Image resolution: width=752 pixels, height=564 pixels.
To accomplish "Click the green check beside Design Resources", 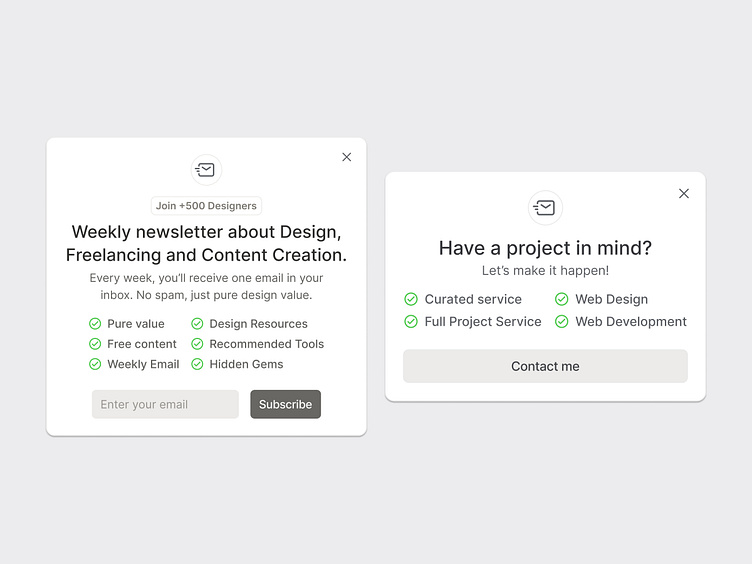I will pos(197,324).
